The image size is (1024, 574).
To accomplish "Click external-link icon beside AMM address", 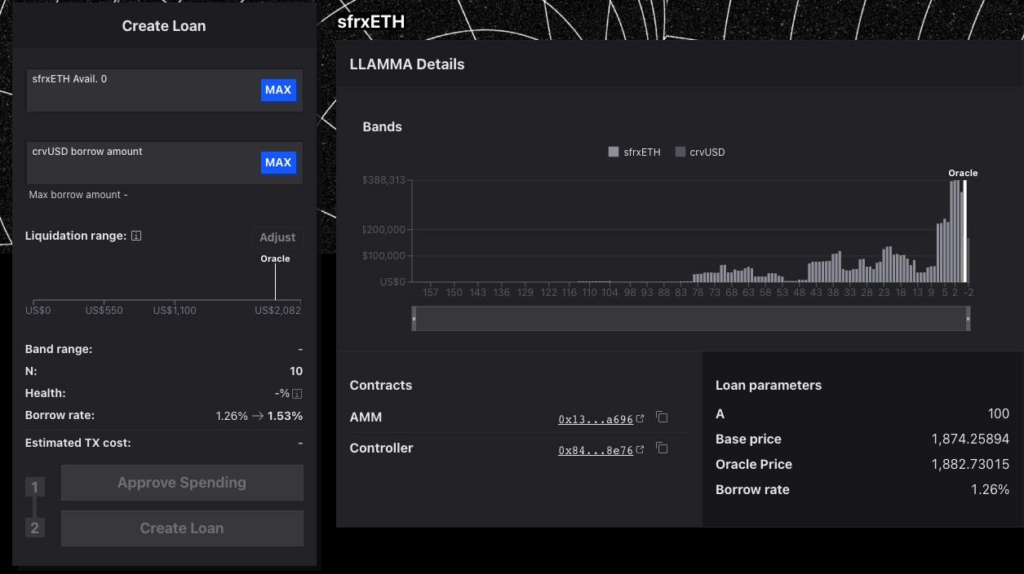I will (x=640, y=418).
